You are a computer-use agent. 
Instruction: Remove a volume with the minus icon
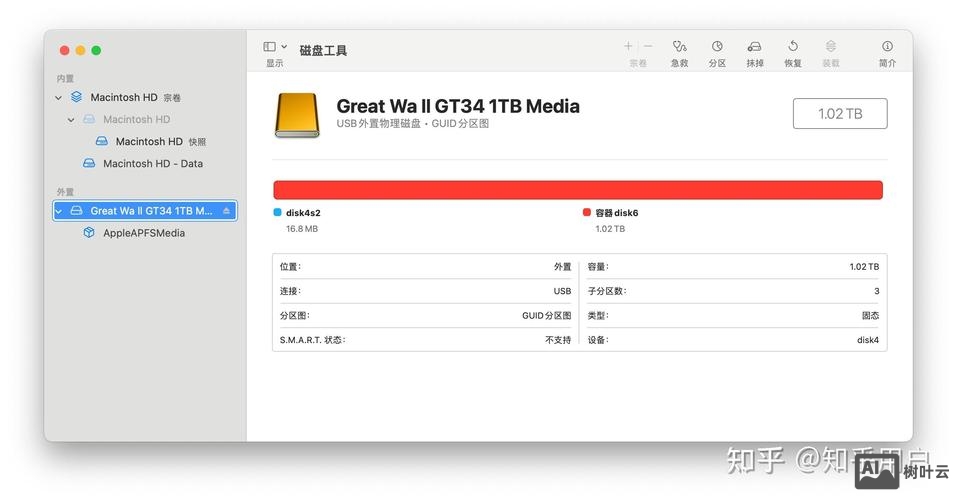(648, 46)
